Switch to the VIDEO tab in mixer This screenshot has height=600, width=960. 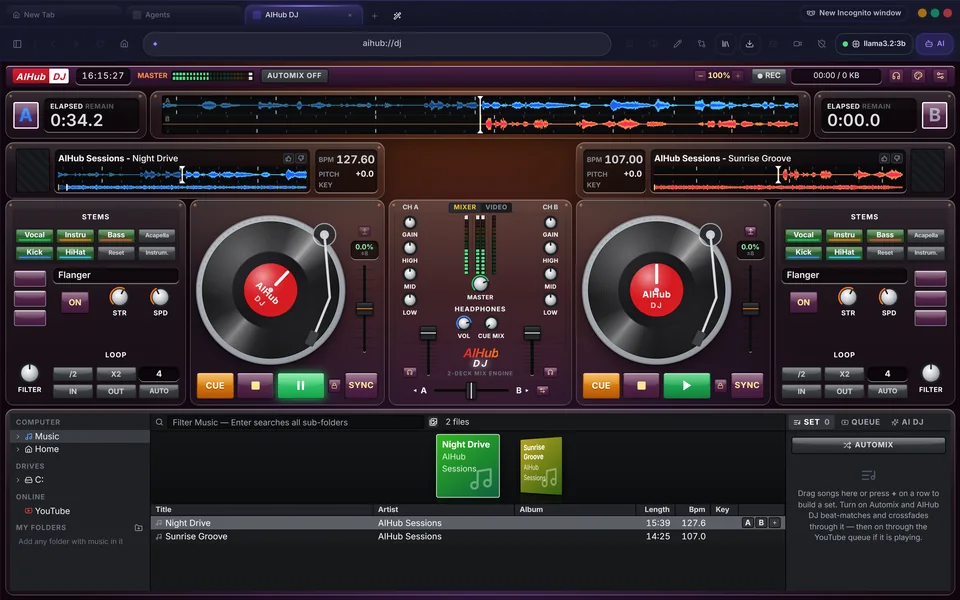(496, 208)
